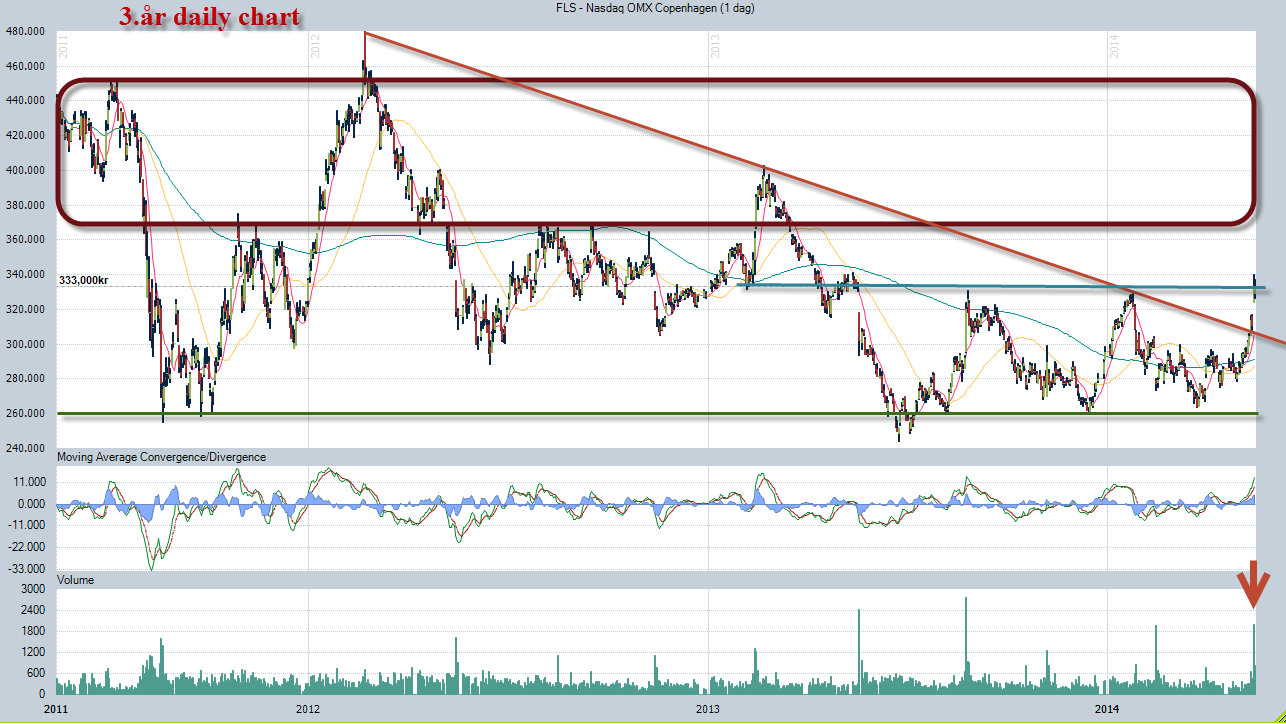
Task: Click the 240.000 price axis label
Action: tap(27, 448)
